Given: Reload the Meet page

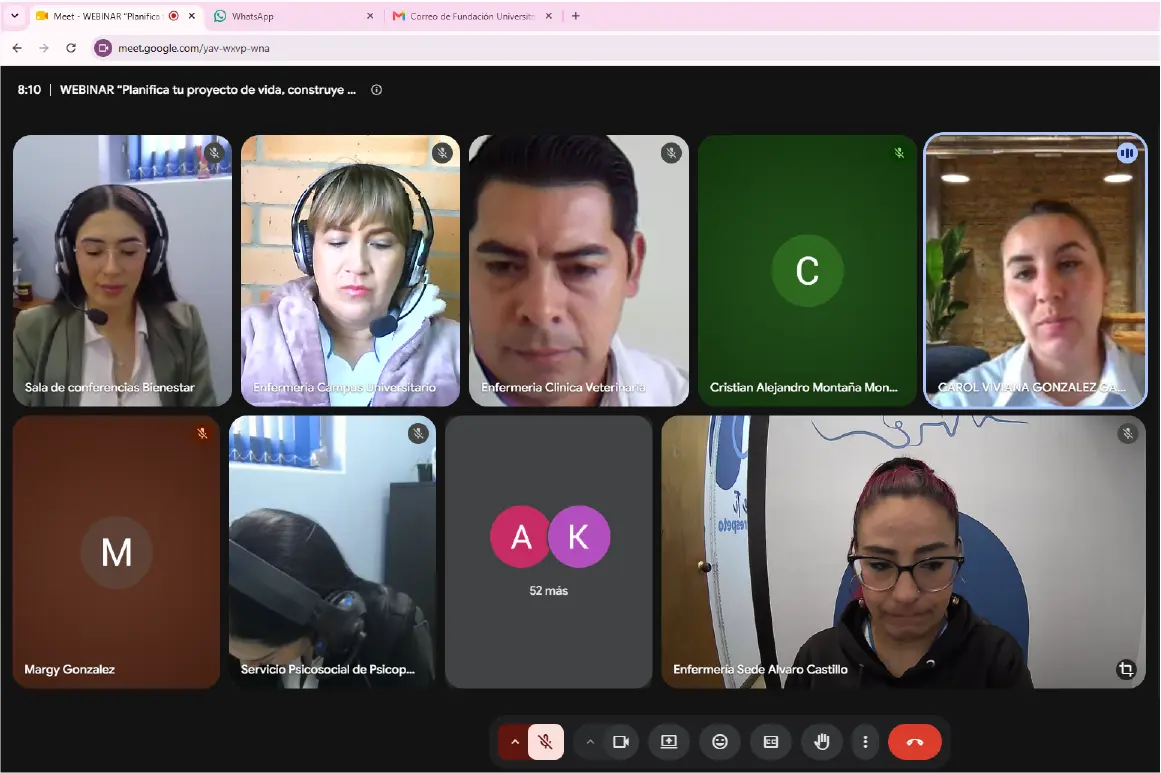Looking at the screenshot, I should point(71,48).
